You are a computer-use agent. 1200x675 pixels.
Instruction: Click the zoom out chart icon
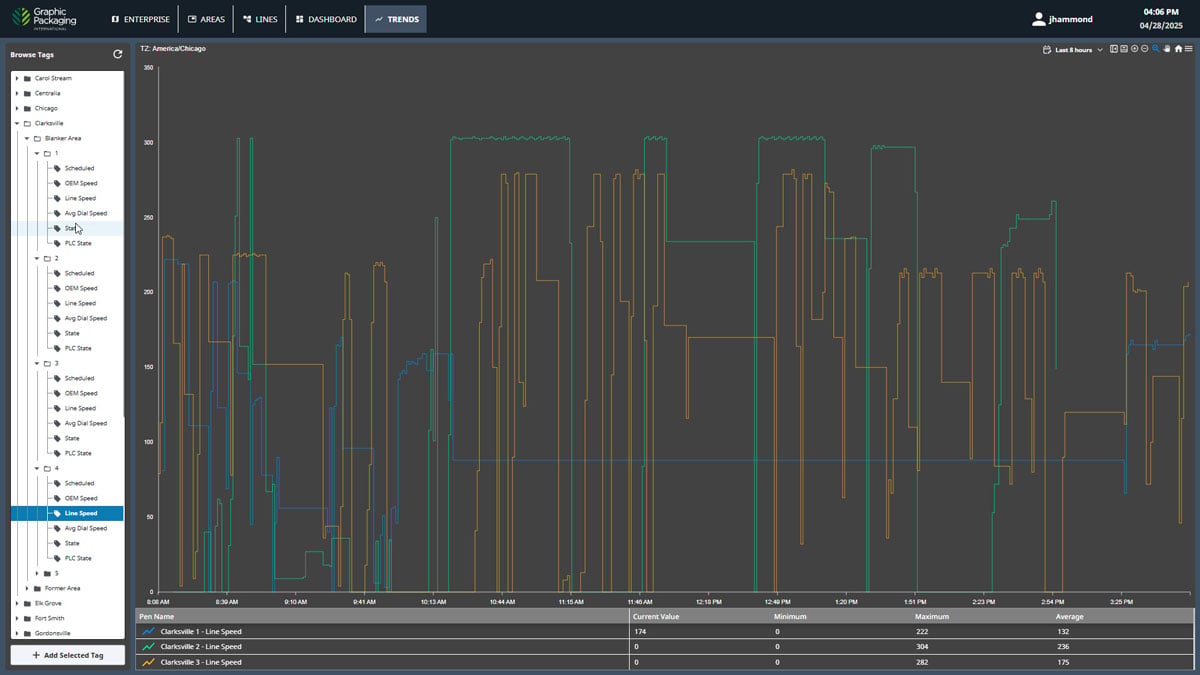(1145, 49)
